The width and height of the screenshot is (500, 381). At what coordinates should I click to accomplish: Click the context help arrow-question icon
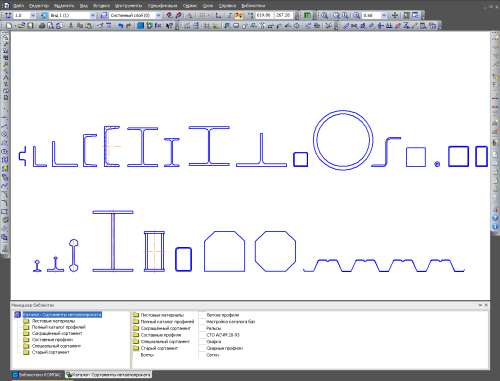pyautogui.click(x=169, y=26)
